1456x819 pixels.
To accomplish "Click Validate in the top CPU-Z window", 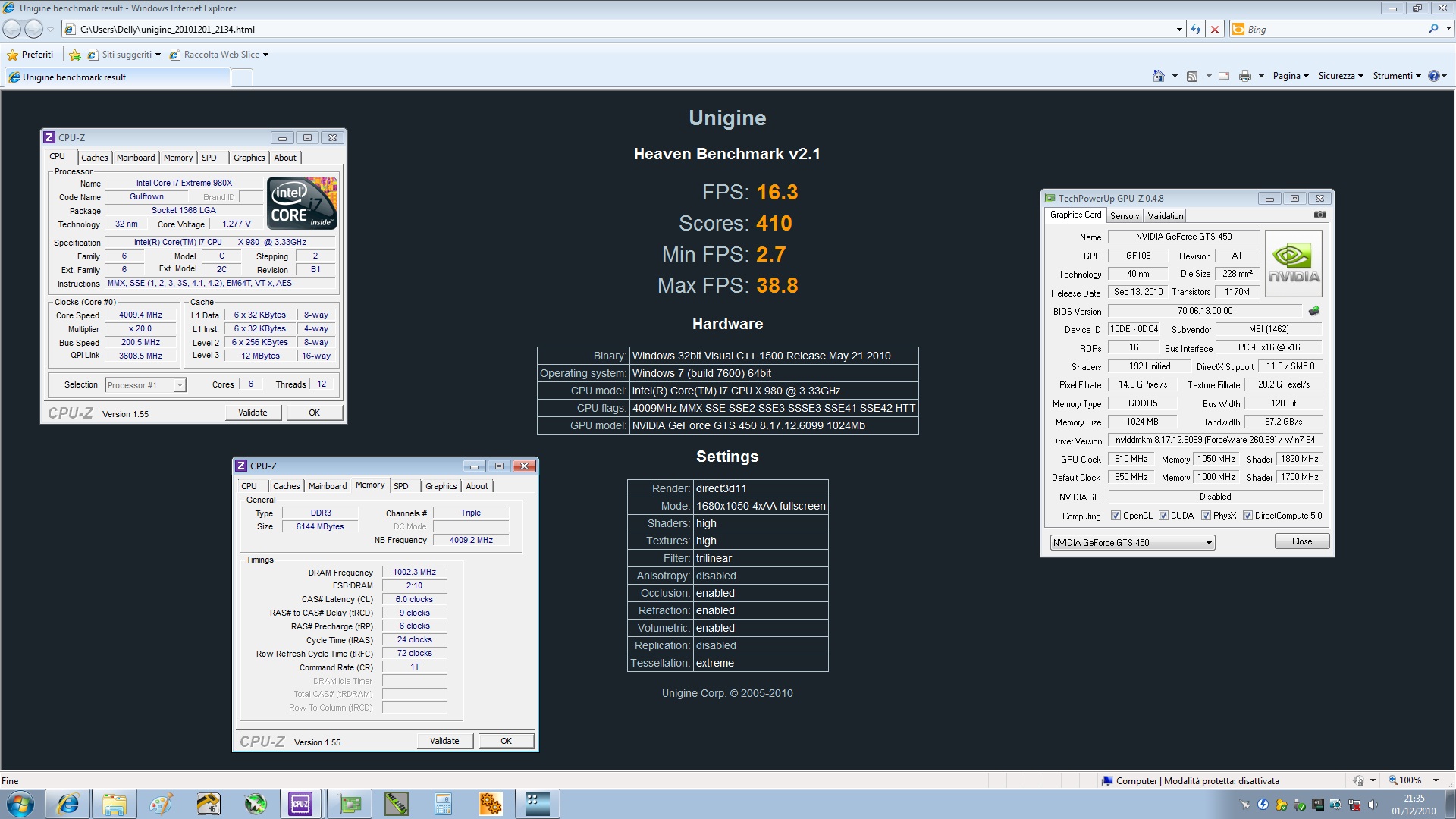I will click(253, 413).
